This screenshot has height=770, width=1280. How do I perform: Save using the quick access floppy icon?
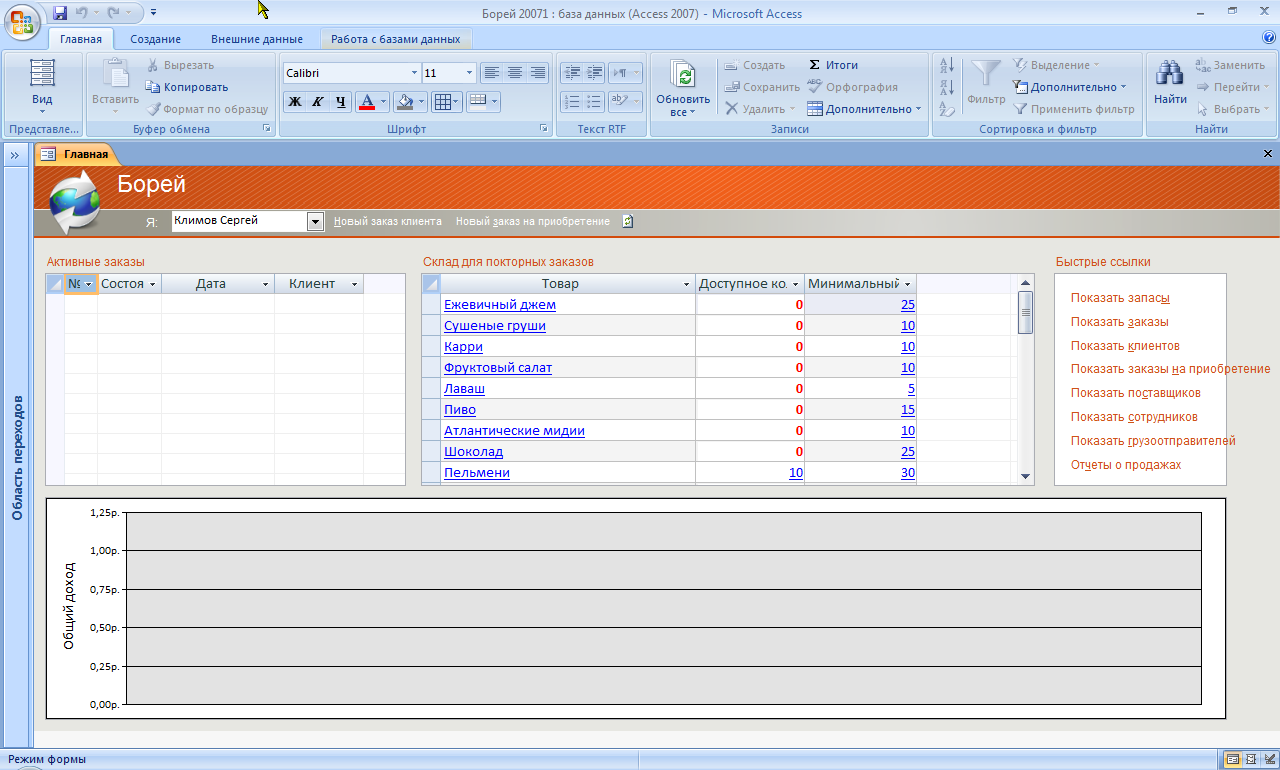coord(60,13)
